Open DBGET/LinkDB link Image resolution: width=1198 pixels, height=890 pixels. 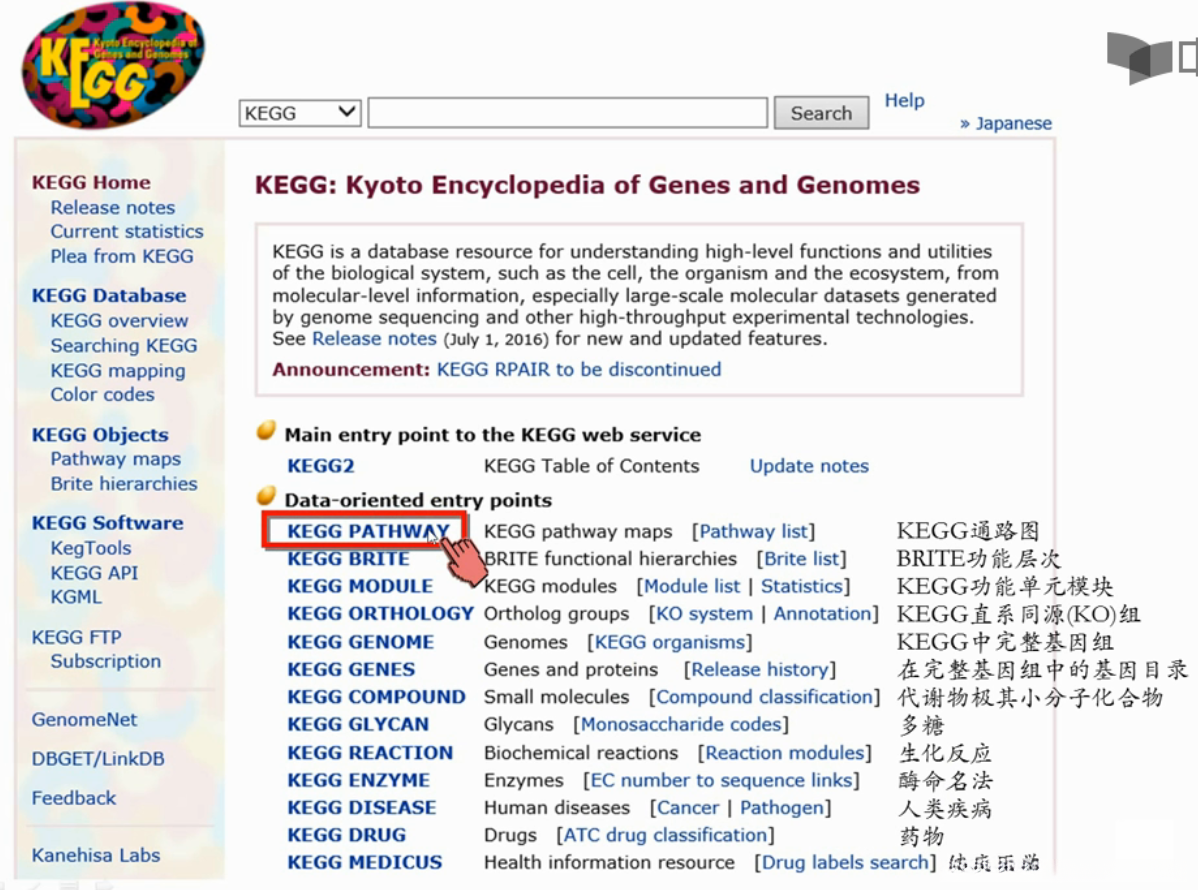coord(98,759)
